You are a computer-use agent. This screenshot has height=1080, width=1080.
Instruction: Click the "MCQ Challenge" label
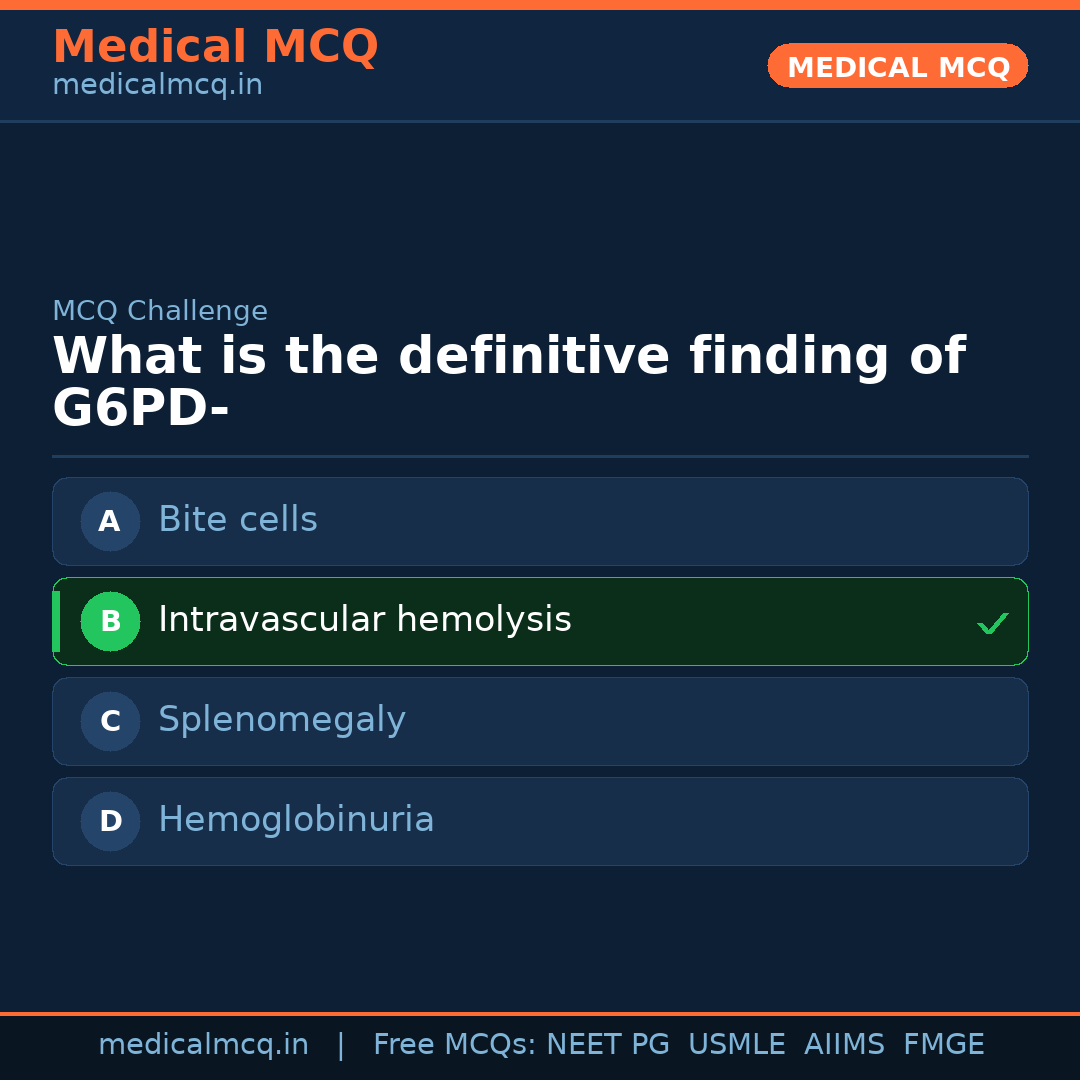coord(160,311)
